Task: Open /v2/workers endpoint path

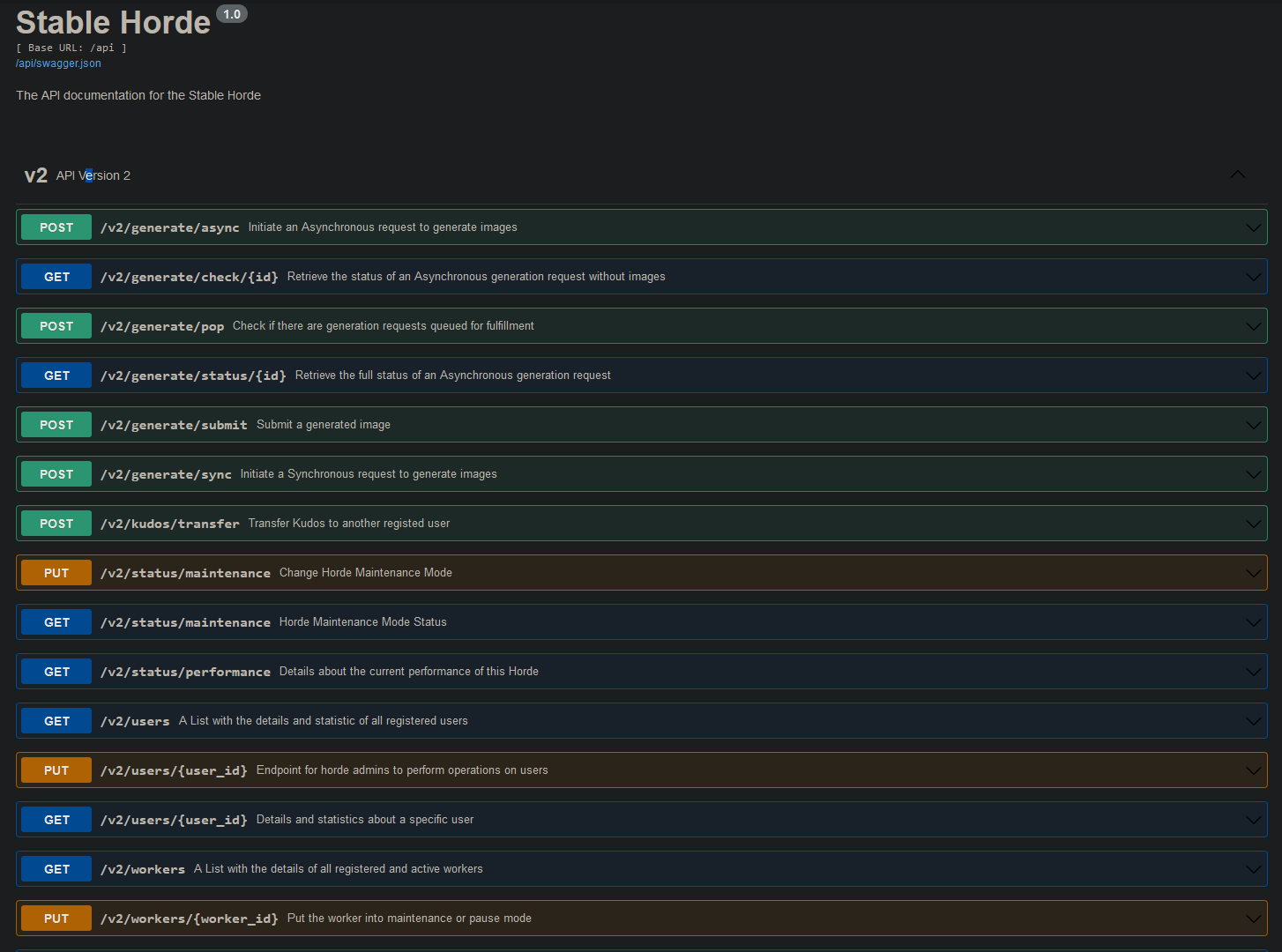Action: click(x=143, y=869)
